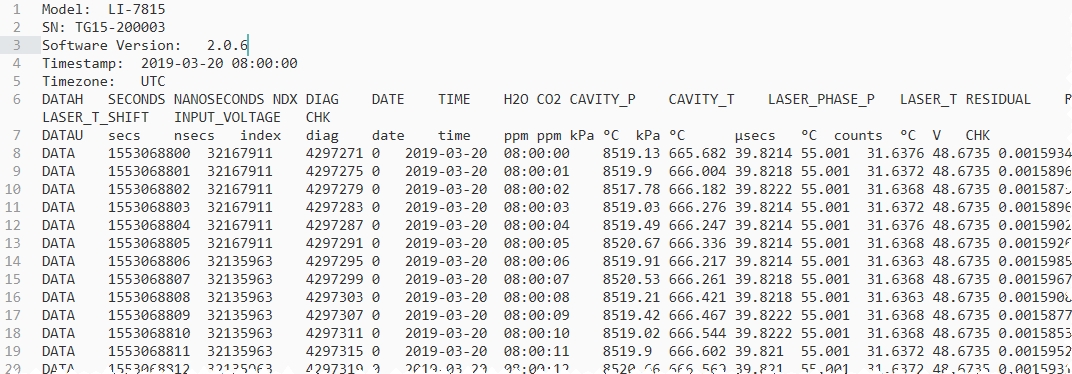This screenshot has width=1072, height=374.
Task: Click the DATAU units row label
Action: (x=62, y=135)
